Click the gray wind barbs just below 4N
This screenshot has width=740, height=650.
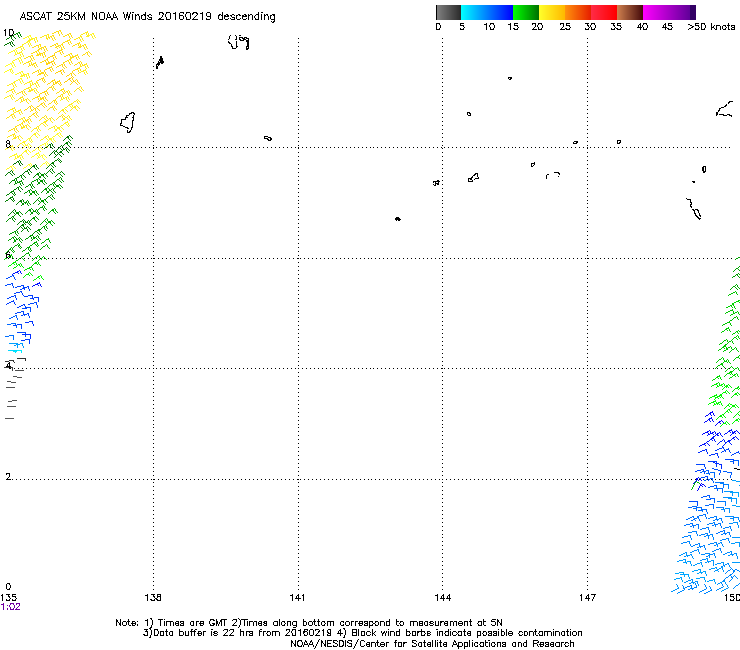pos(13,389)
